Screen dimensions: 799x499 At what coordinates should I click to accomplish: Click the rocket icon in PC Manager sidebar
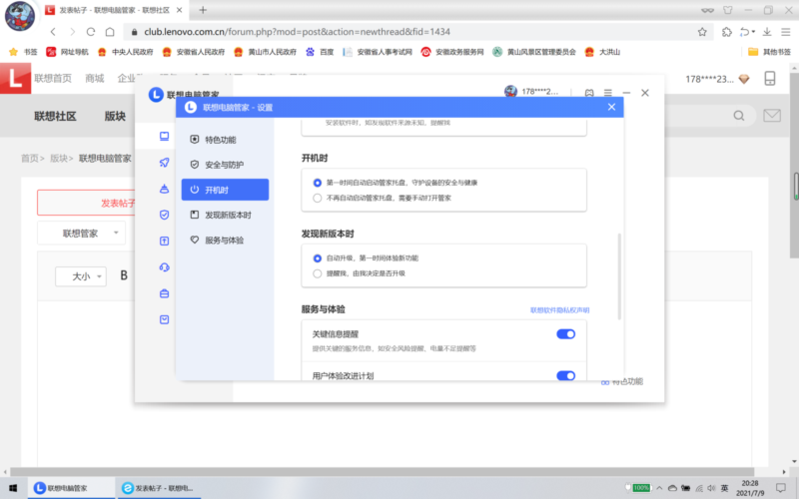pos(164,162)
